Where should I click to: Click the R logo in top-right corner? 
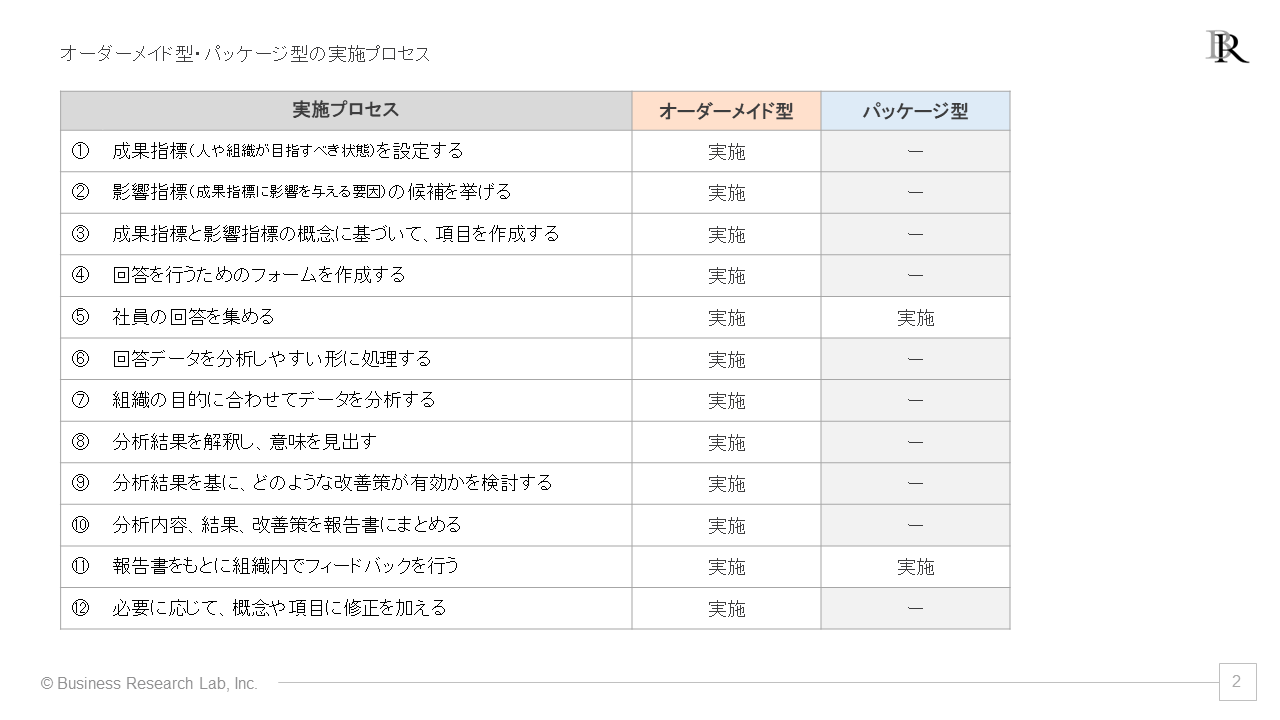coord(1227,47)
